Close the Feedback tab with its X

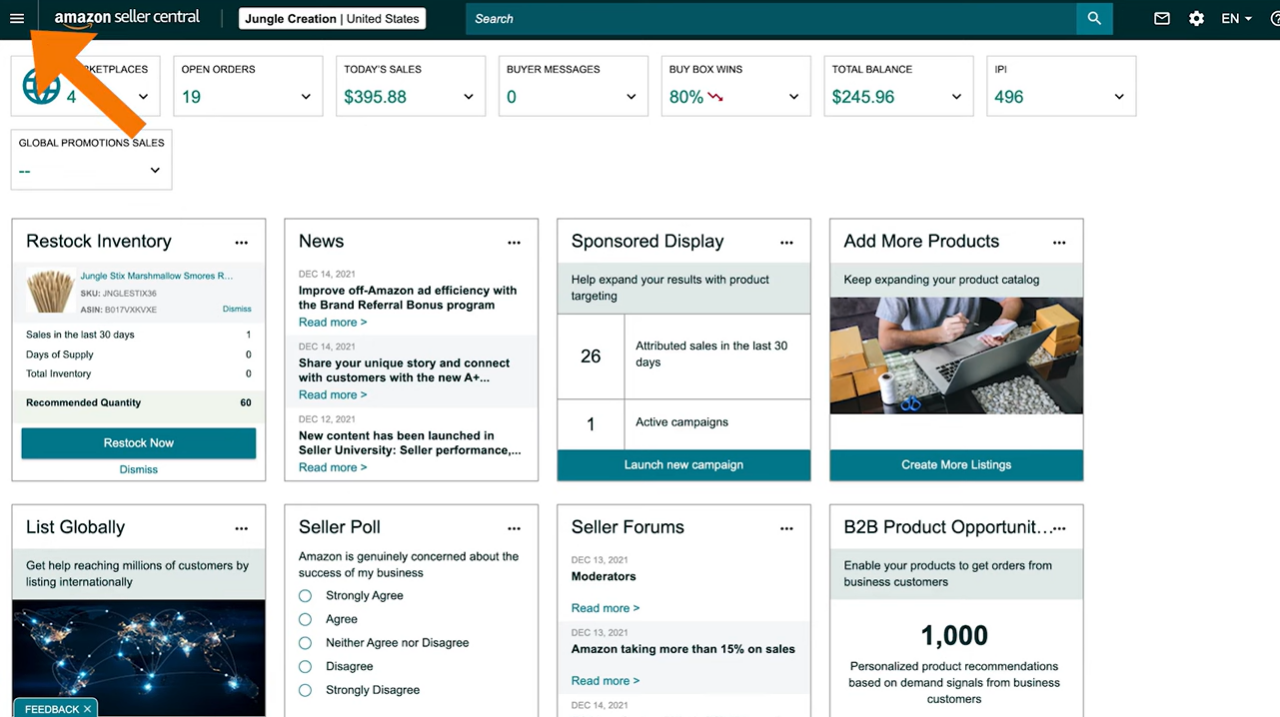[x=87, y=709]
